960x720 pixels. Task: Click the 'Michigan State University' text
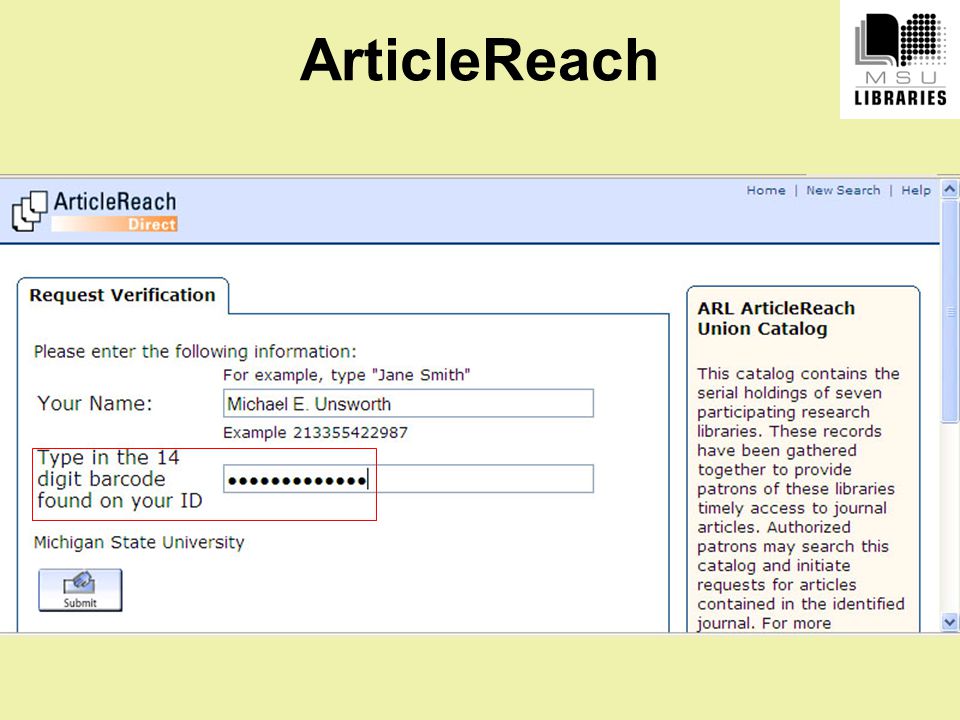tap(139, 542)
